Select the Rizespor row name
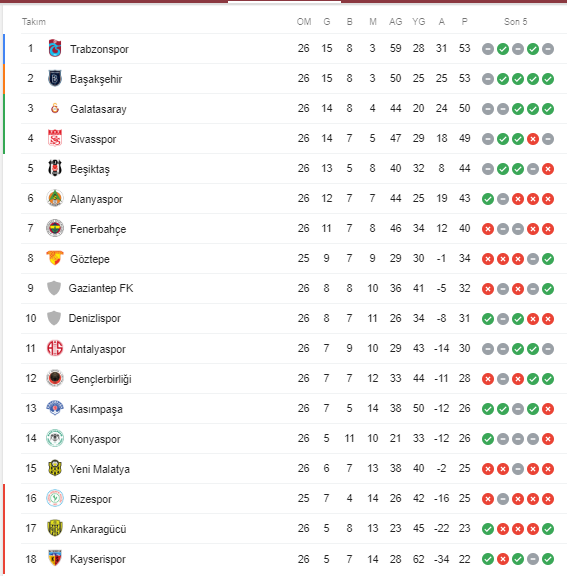Image resolution: width=567 pixels, height=576 pixels. (x=91, y=499)
